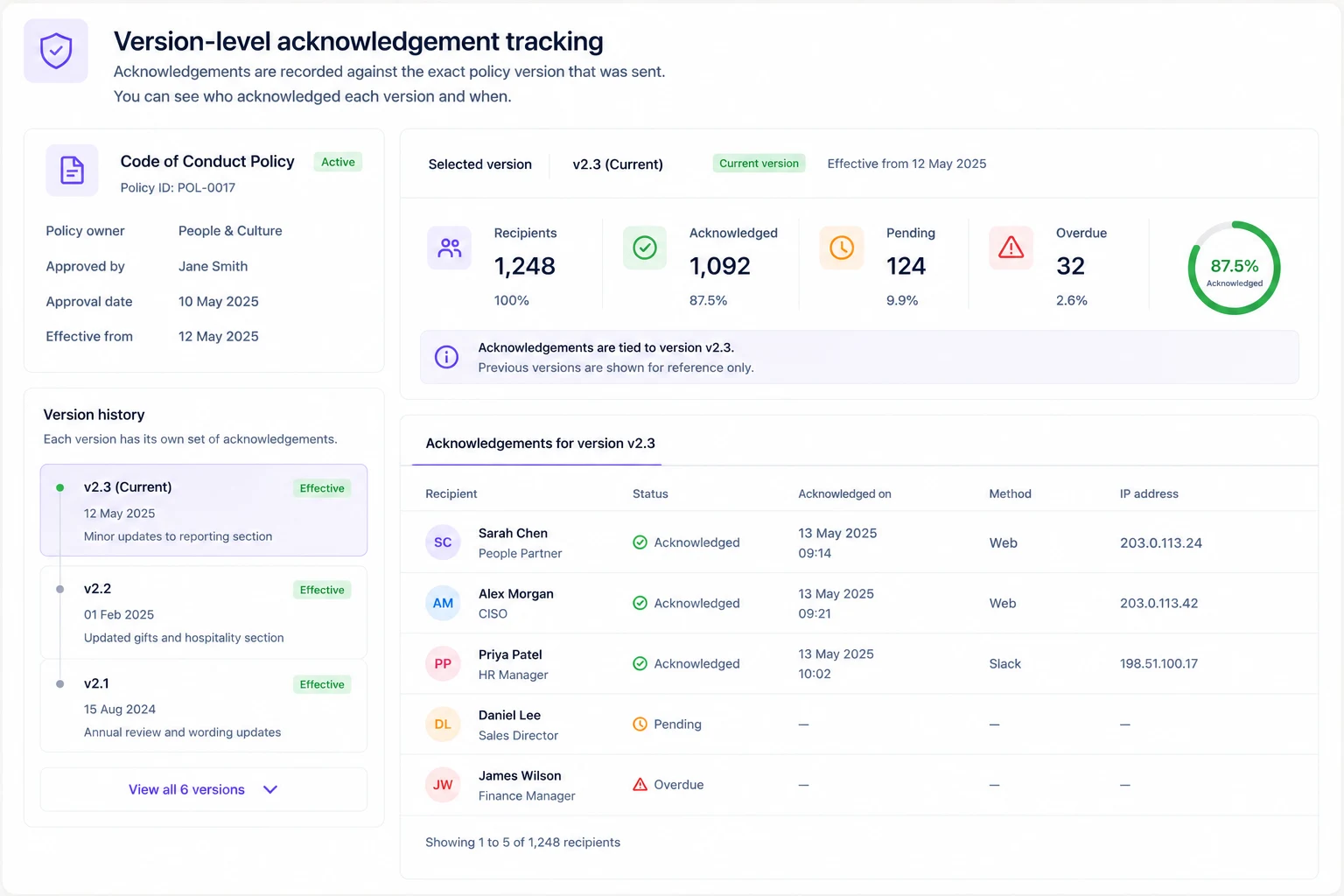This screenshot has width=1344, height=896.
Task: Click Priya Patel's PP avatar
Action: (x=443, y=663)
